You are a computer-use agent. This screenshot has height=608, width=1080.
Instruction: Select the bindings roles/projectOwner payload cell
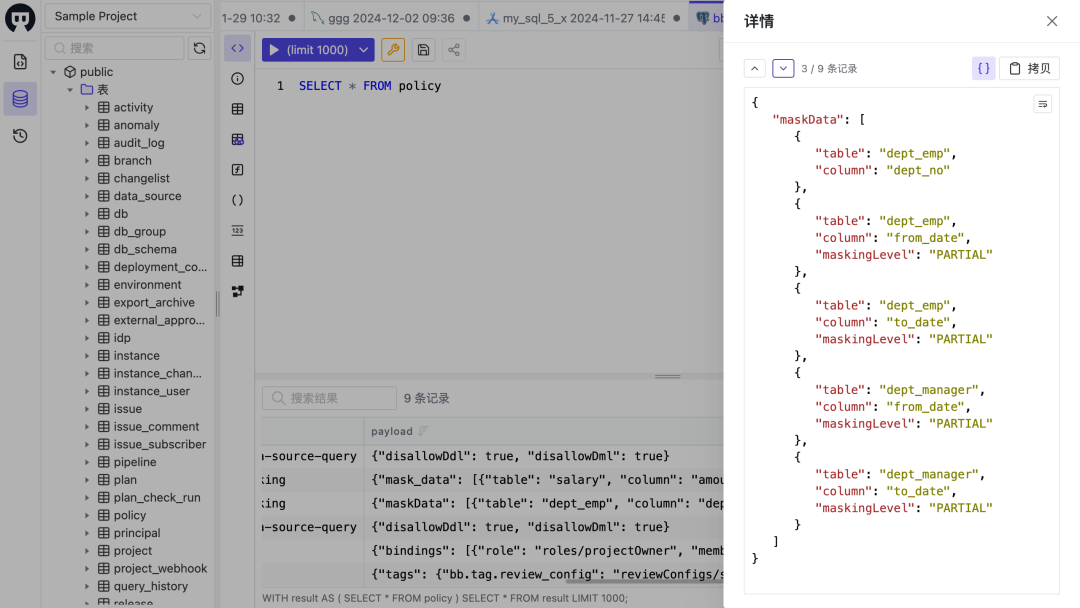coord(544,551)
